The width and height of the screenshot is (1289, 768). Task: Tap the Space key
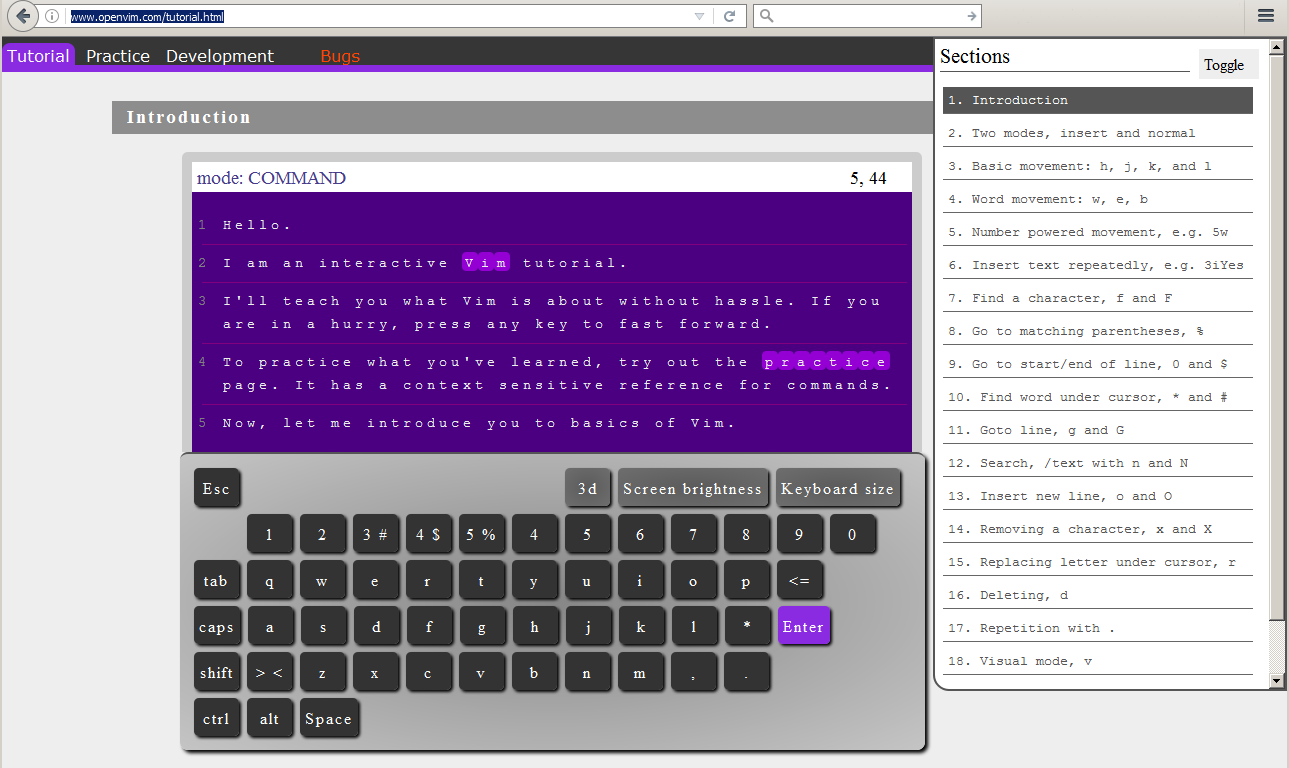(x=329, y=718)
